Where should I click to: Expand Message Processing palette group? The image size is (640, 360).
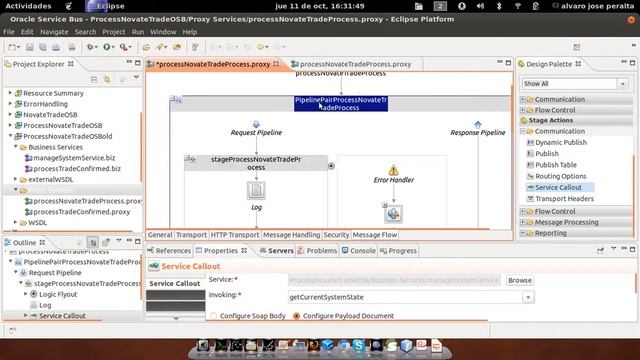pos(522,222)
